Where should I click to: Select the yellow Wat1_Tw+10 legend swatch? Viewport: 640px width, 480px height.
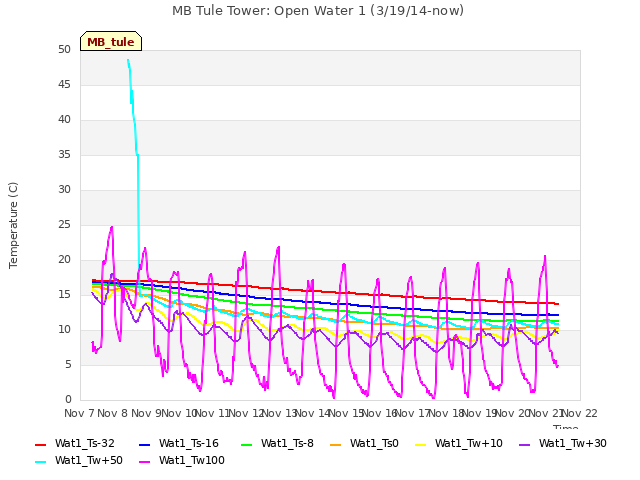pyautogui.click(x=421, y=444)
